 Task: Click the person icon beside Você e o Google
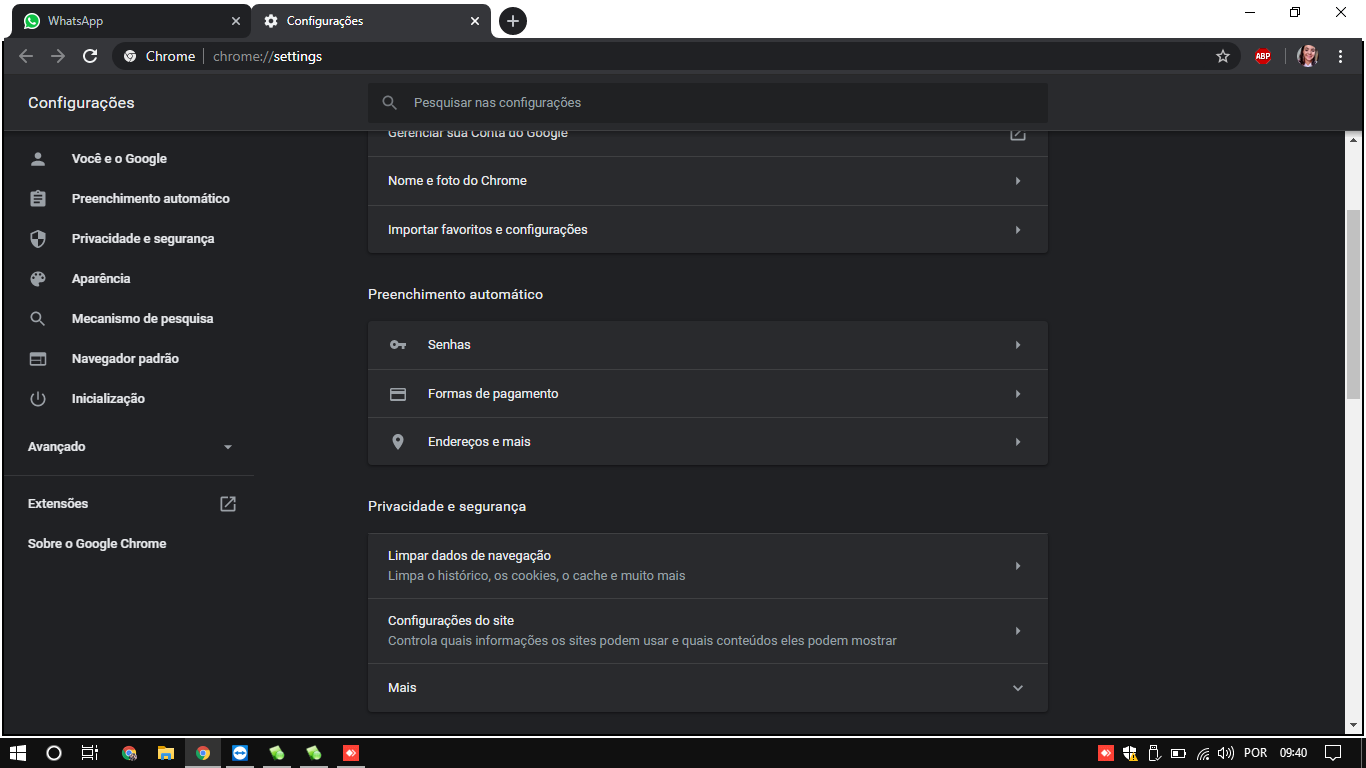click(x=38, y=159)
